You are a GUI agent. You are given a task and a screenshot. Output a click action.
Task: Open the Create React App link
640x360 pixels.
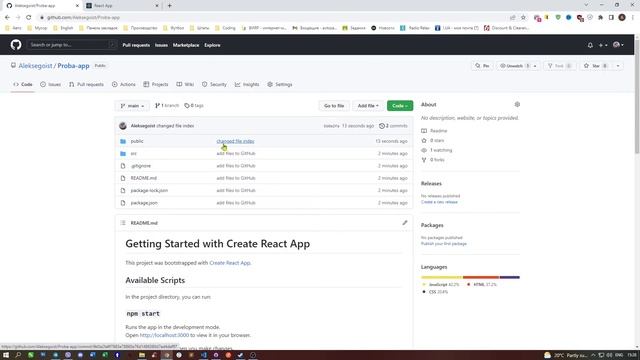(x=230, y=263)
